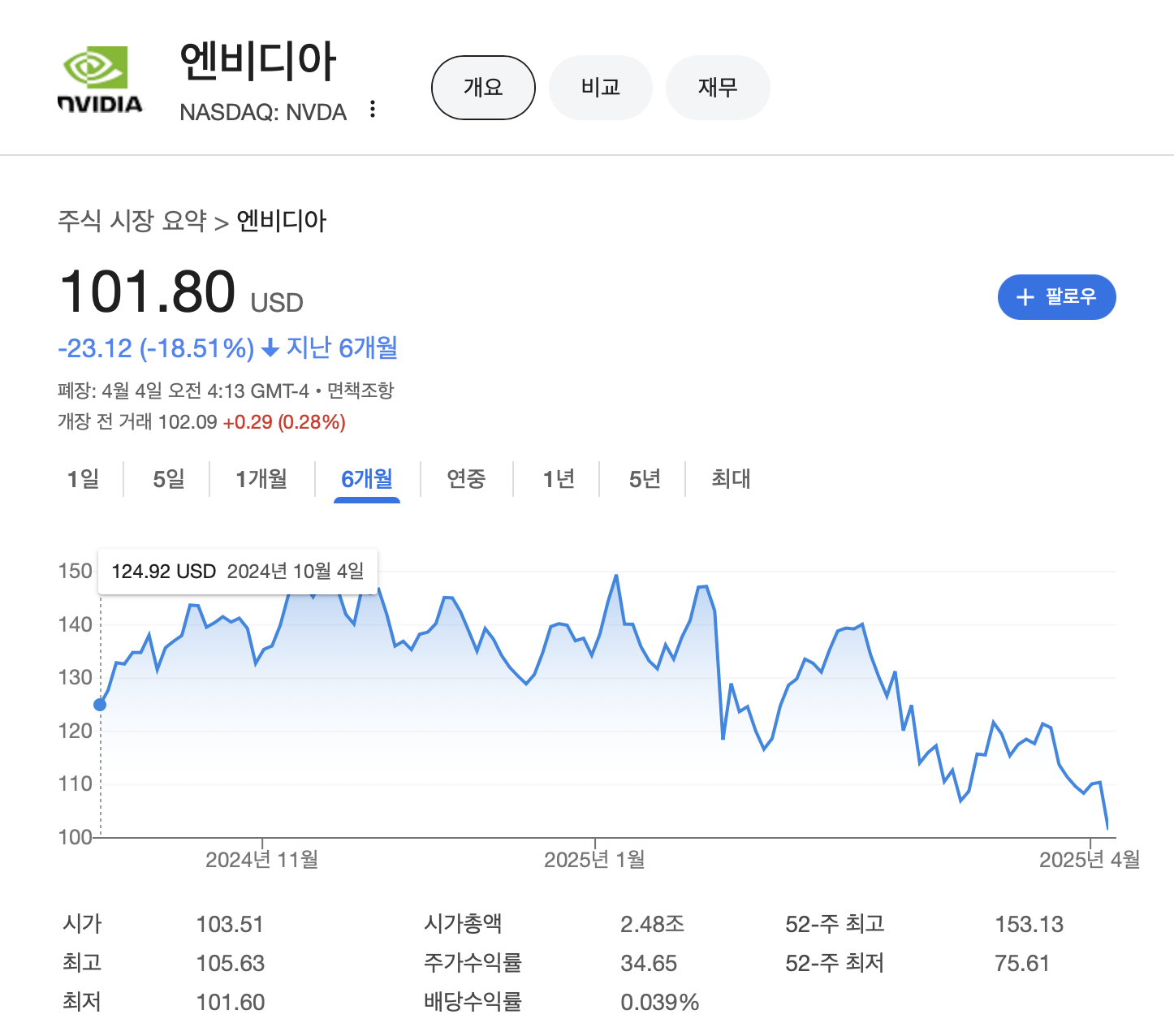Click the 시가총액 value 2.48조
1174x1036 pixels.
[x=652, y=925]
